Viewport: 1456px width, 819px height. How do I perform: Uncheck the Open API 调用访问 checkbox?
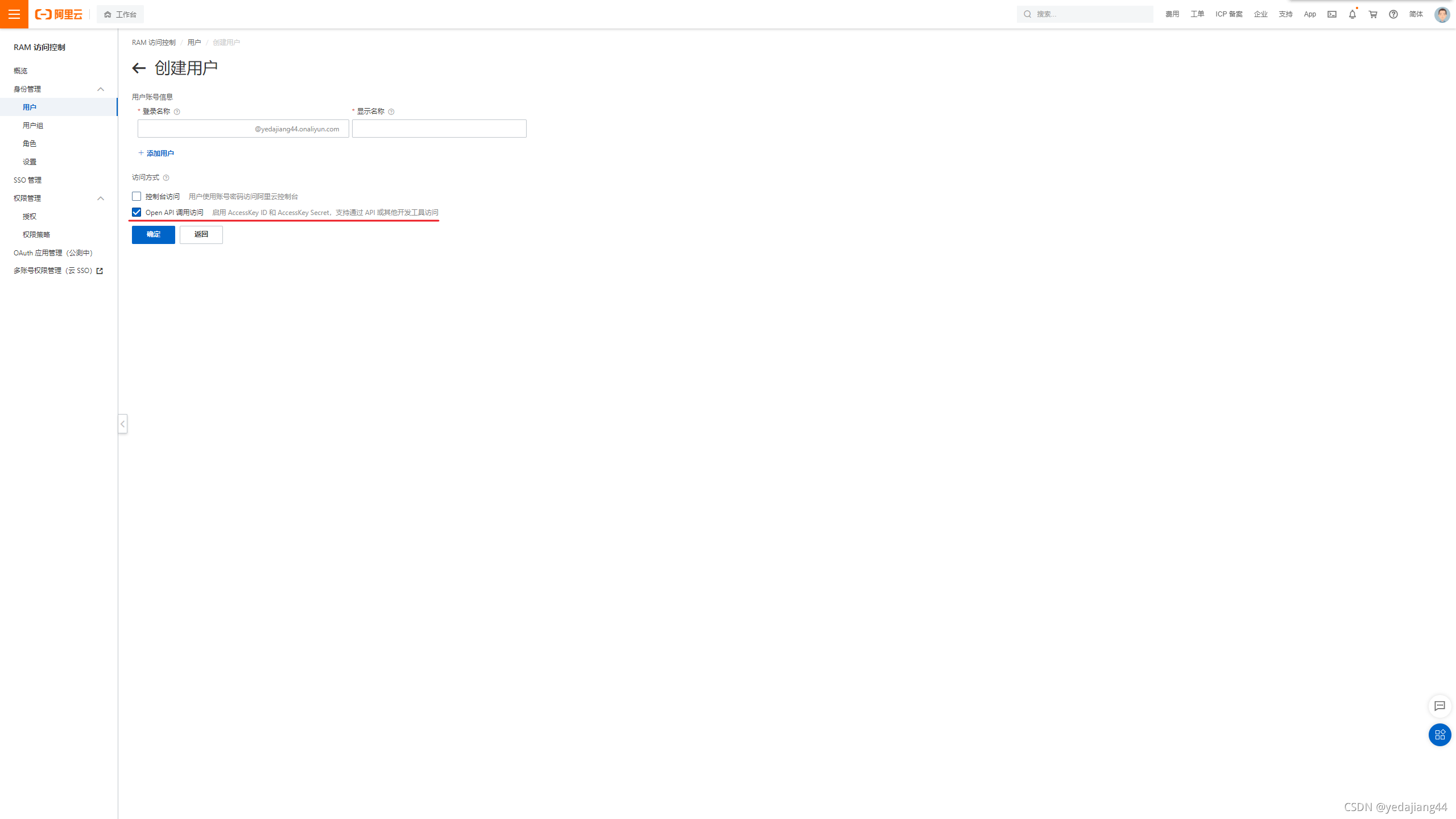[136, 212]
